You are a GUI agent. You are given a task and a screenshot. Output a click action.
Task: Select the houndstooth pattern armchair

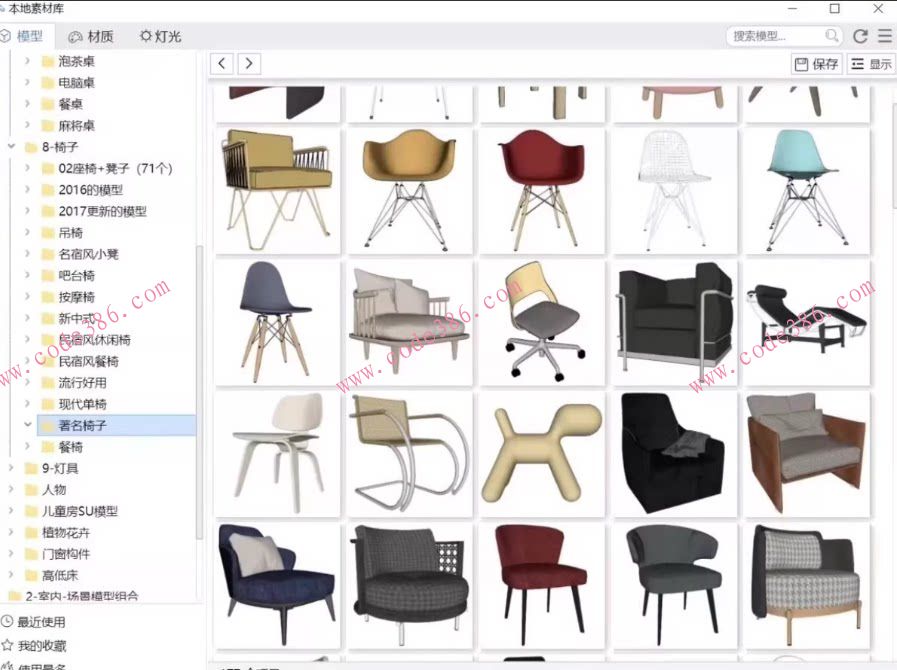[807, 585]
